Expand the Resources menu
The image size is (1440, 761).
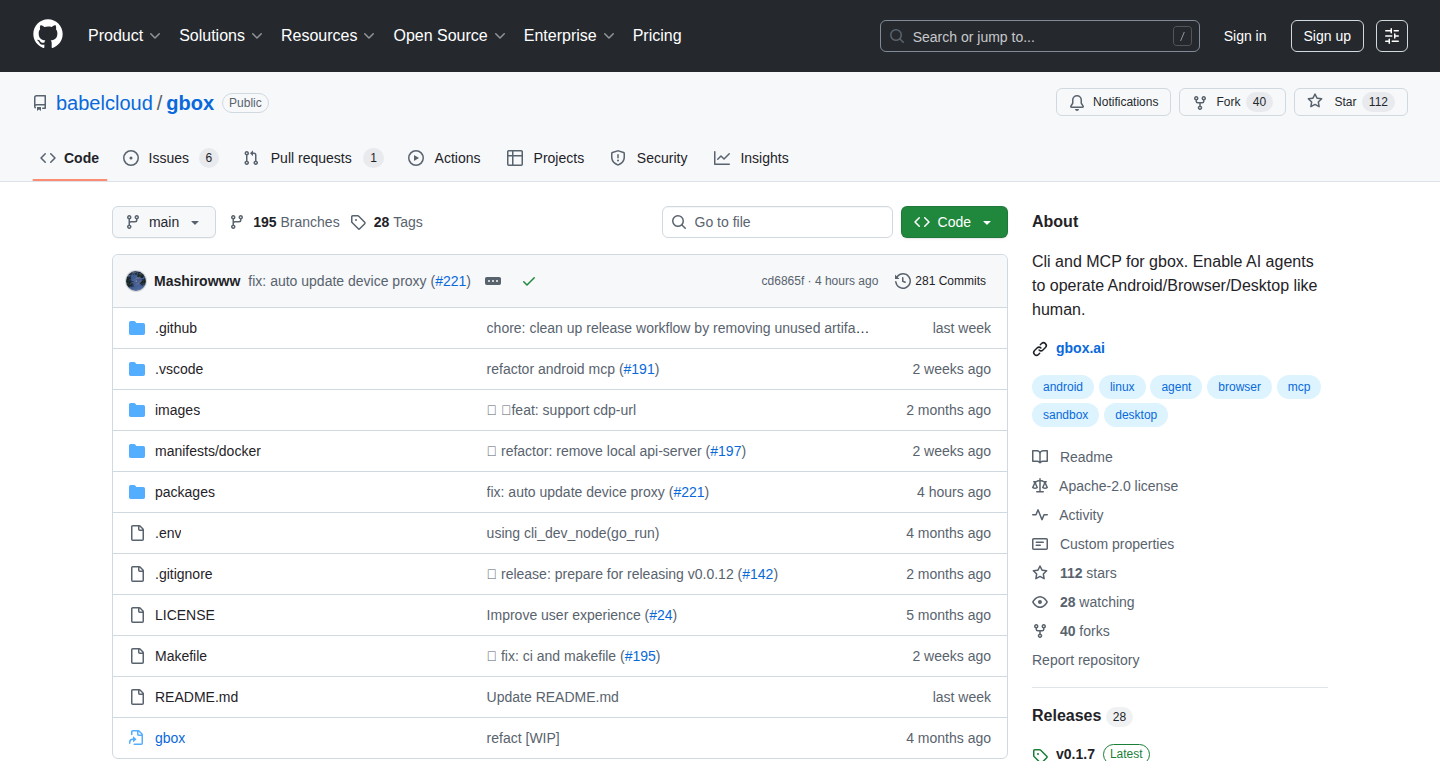[x=328, y=36]
